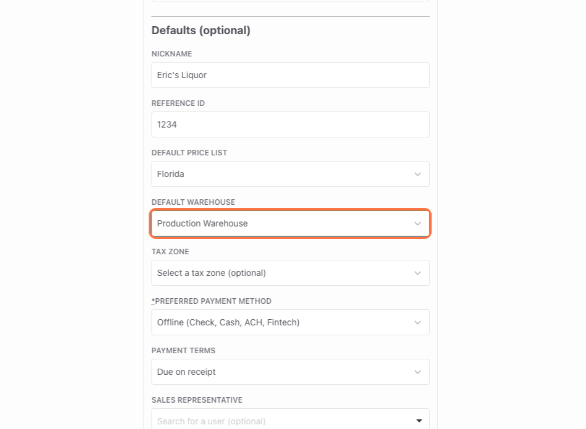The width and height of the screenshot is (586, 429).
Task: Click the black caret in Sales Representative field
Action: 419,421
